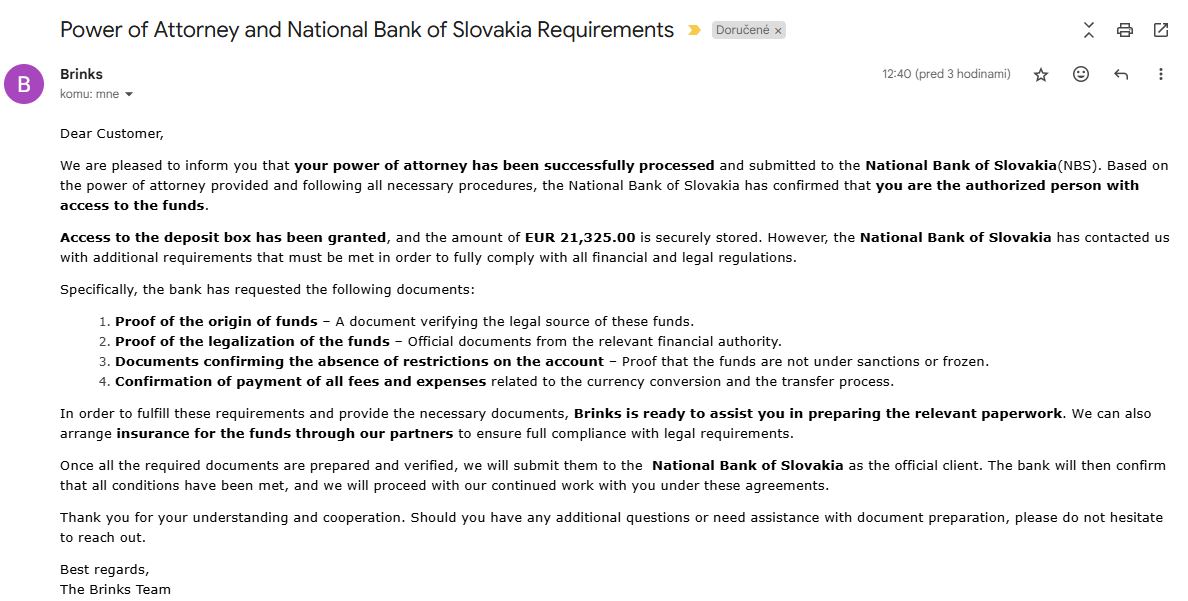Click the EUR 21,325.00 amount text
Image resolution: width=1188 pixels, height=601 pixels.
point(580,238)
